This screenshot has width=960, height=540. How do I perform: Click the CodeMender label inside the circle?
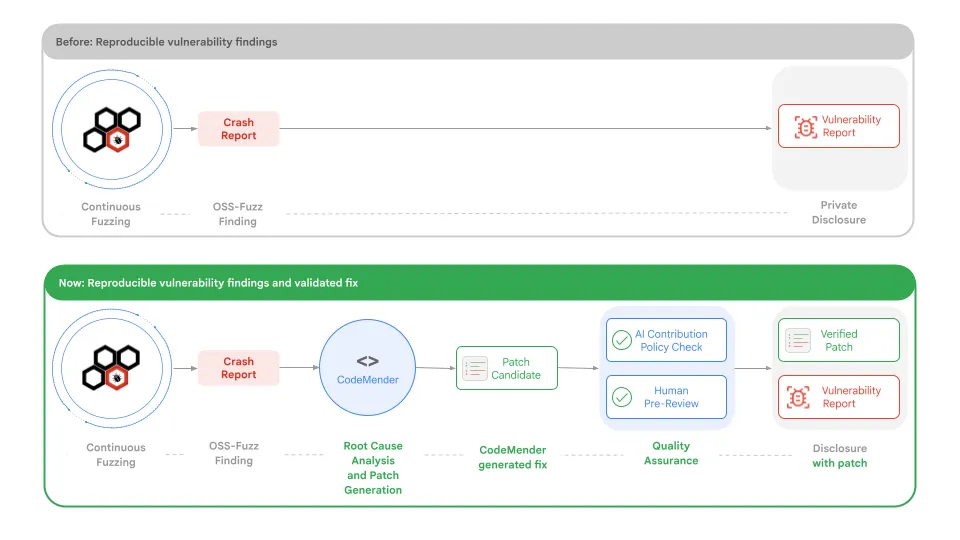[367, 380]
